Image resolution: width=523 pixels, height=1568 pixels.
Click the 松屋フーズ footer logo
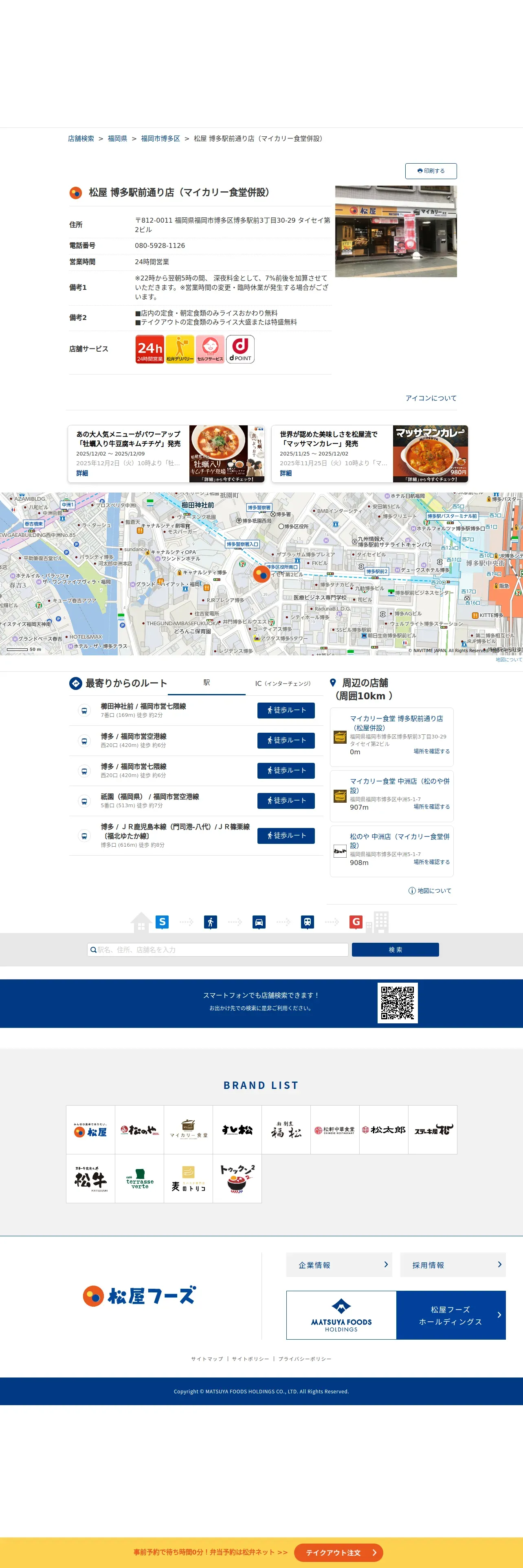[x=139, y=1295]
